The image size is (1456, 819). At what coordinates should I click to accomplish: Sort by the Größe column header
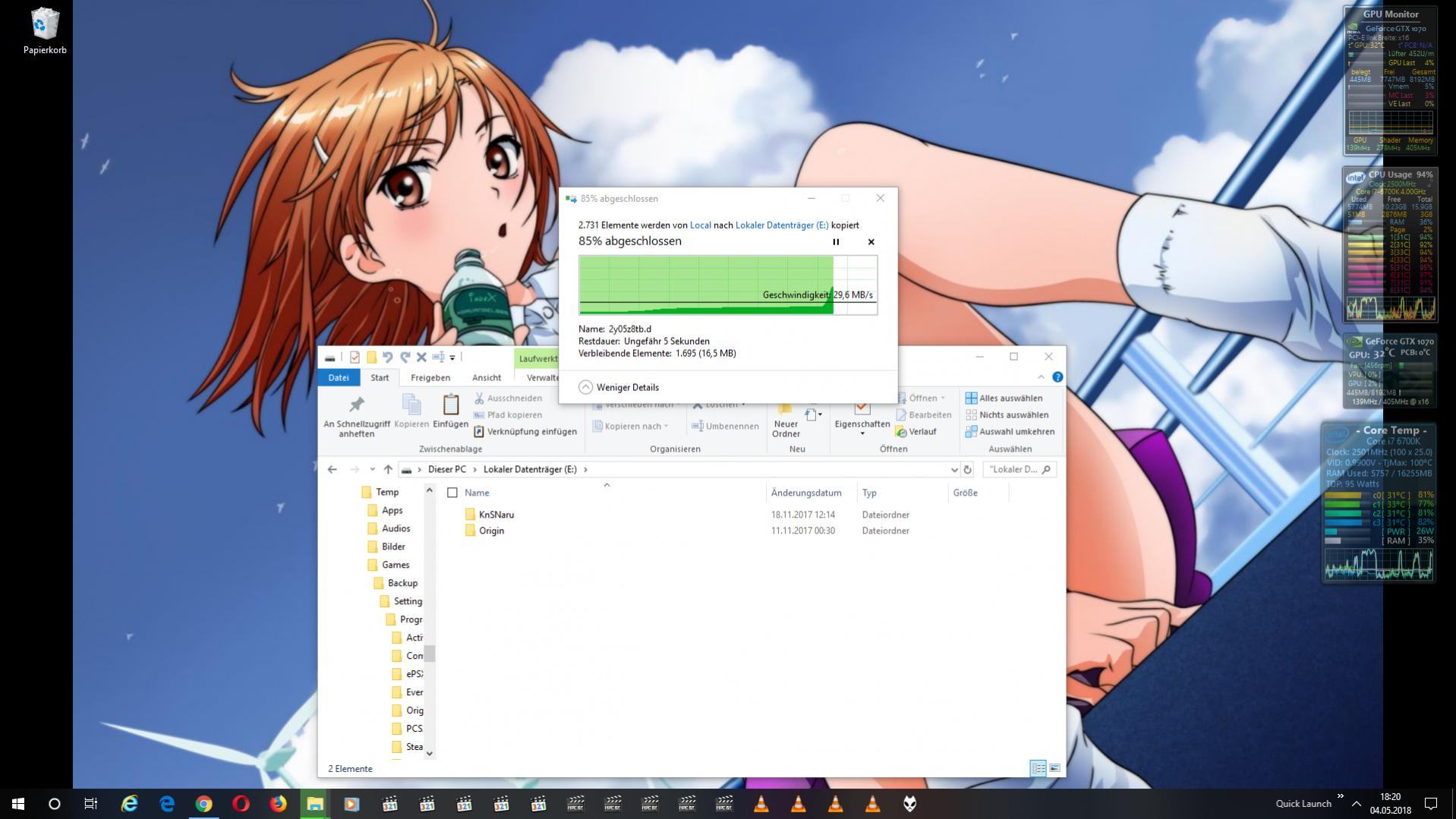[x=966, y=493]
